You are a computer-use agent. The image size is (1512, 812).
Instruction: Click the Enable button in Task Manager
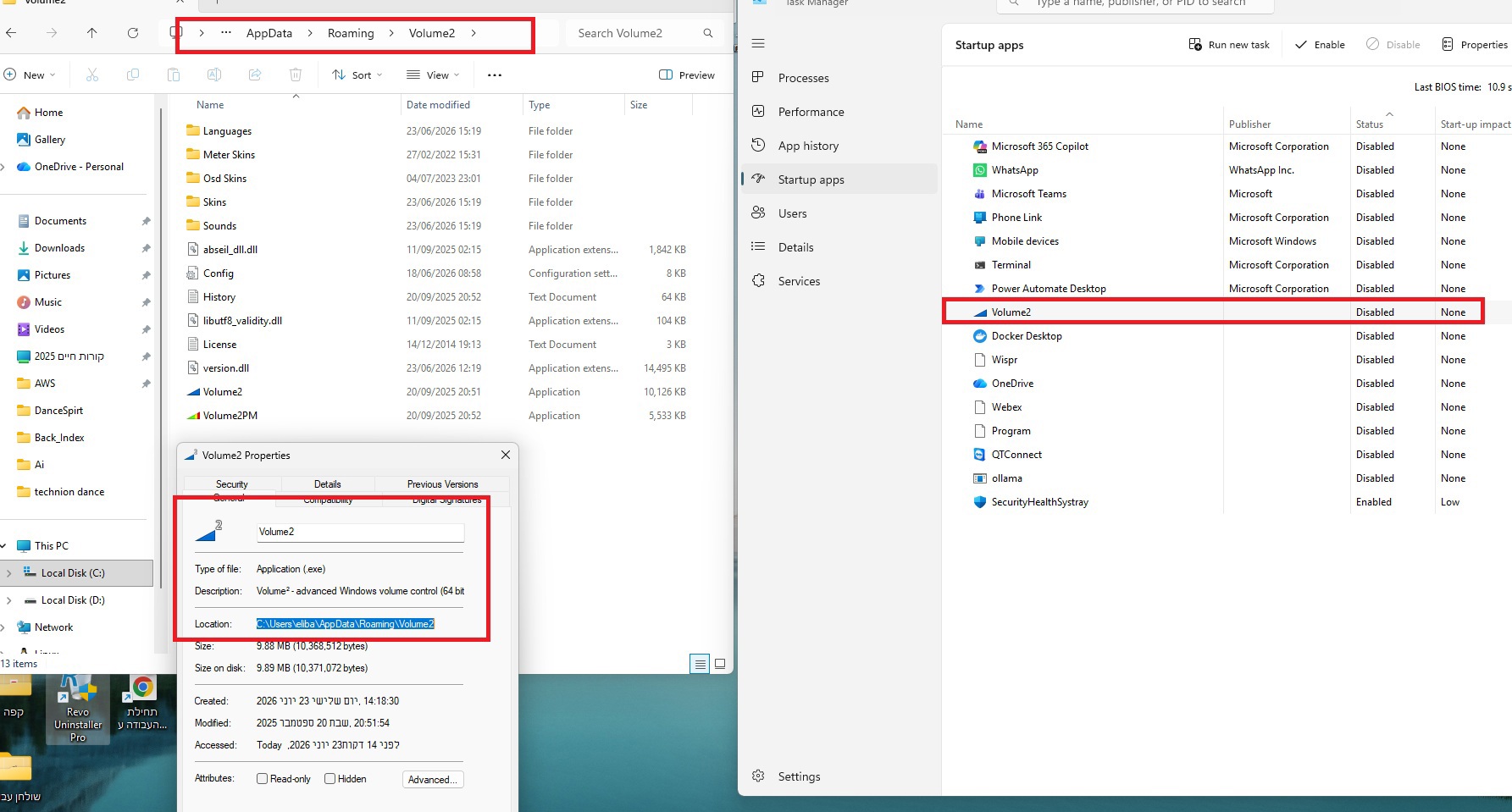(1320, 45)
